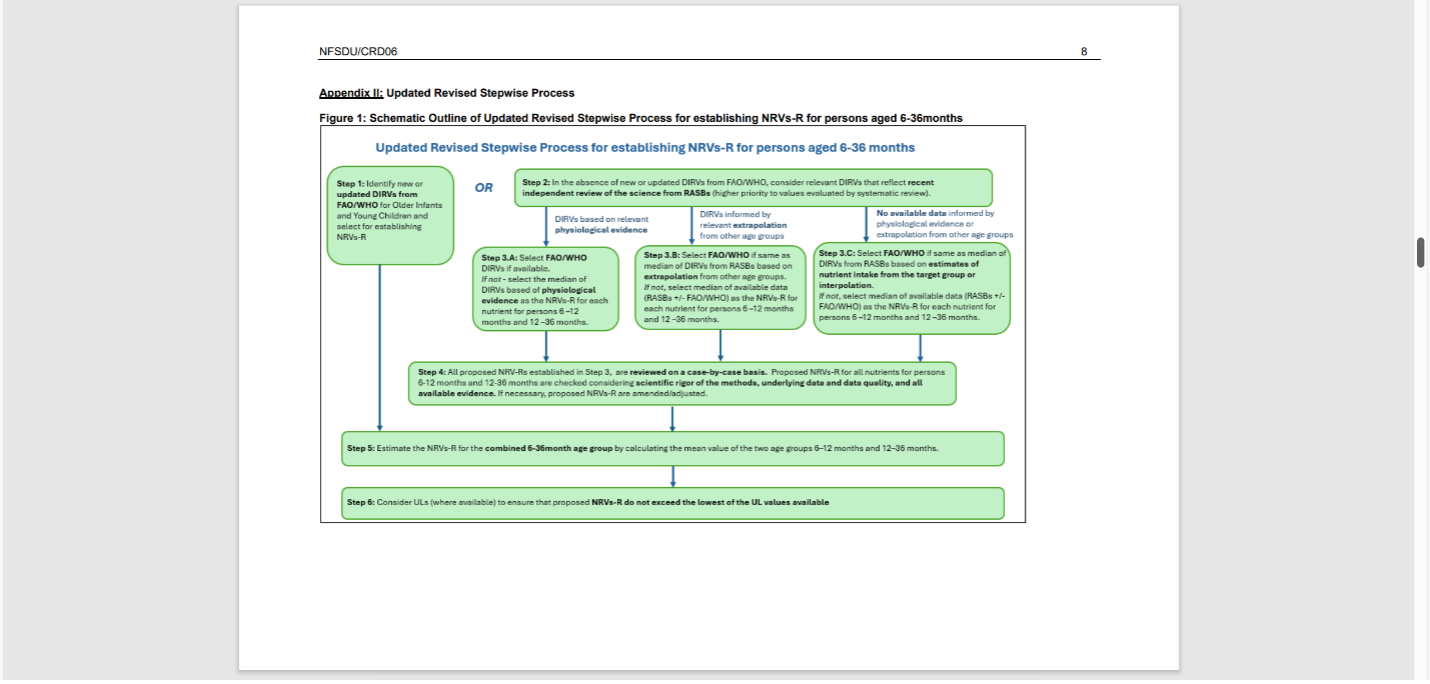Click the arrow between Step 5 and Step 6

point(673,477)
